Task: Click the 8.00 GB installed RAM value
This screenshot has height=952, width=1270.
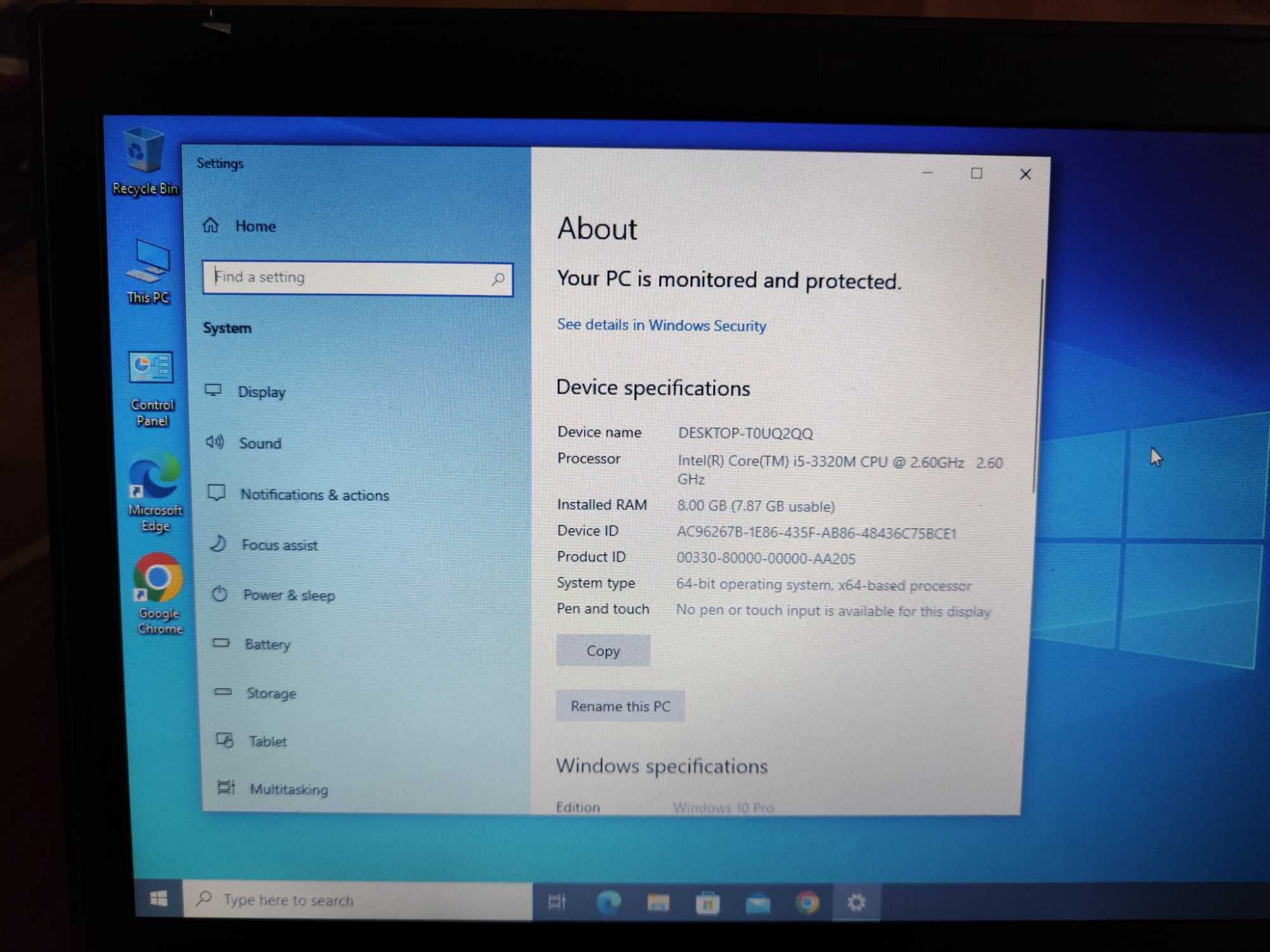Action: point(756,506)
